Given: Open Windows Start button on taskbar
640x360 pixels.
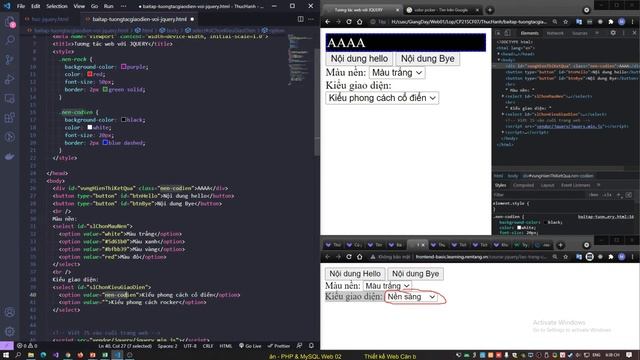Looking at the screenshot, I should (x=6, y=355).
